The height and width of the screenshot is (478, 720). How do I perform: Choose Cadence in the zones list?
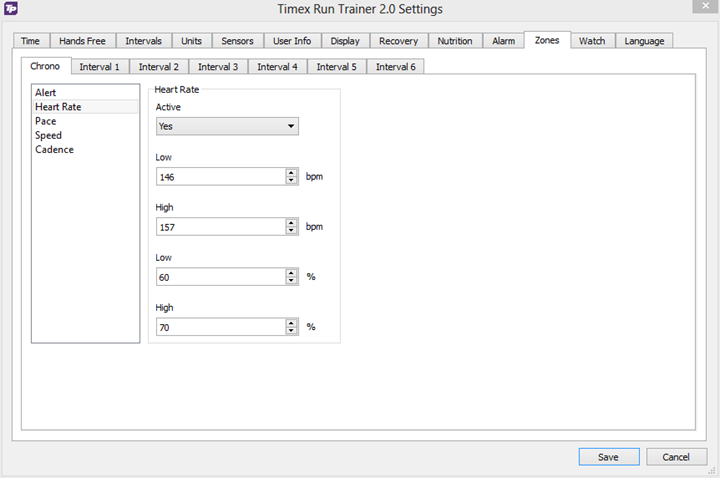[85, 150]
